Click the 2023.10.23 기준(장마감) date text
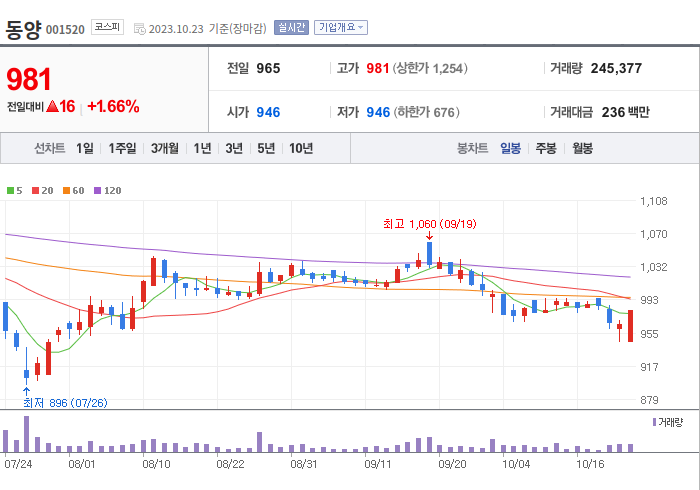The image size is (700, 490). 208,29
